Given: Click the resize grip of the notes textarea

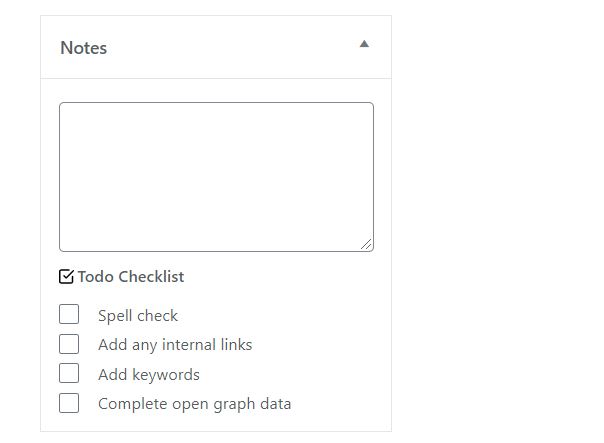Looking at the screenshot, I should pyautogui.click(x=366, y=244).
